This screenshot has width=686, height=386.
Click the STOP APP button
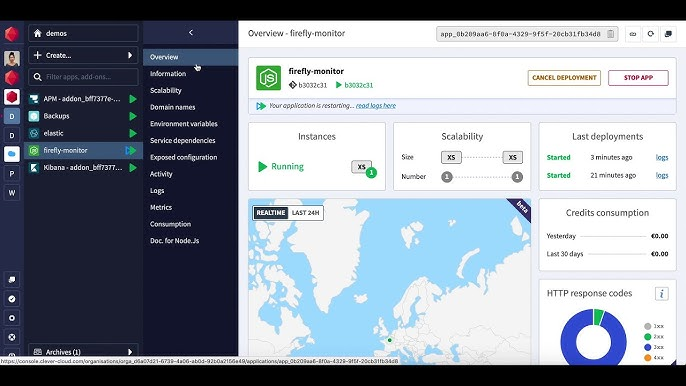638,78
